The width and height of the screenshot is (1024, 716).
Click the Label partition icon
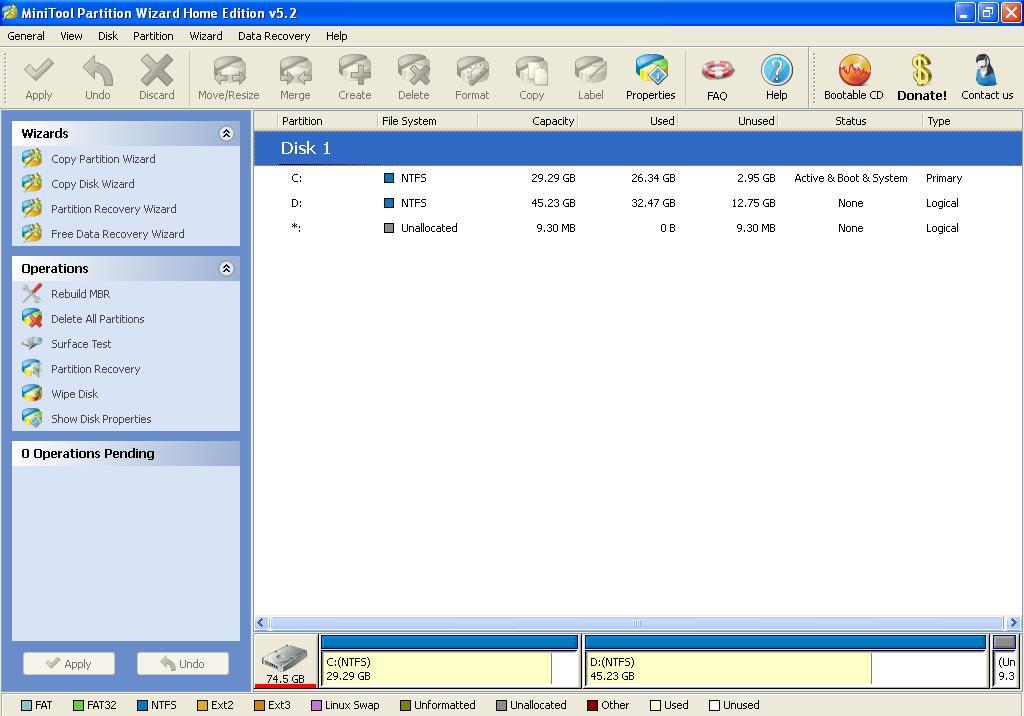coord(590,77)
